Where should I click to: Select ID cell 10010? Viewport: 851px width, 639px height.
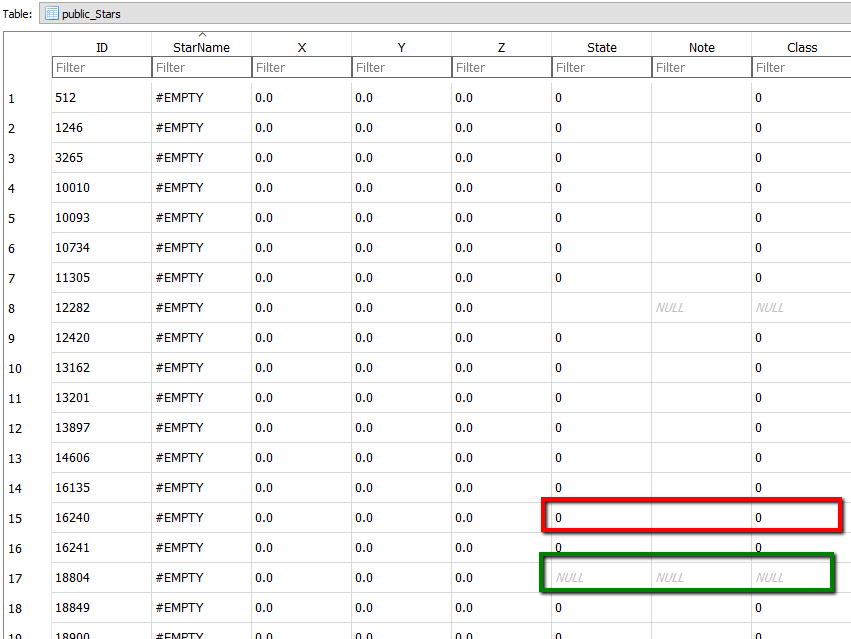click(x=101, y=188)
